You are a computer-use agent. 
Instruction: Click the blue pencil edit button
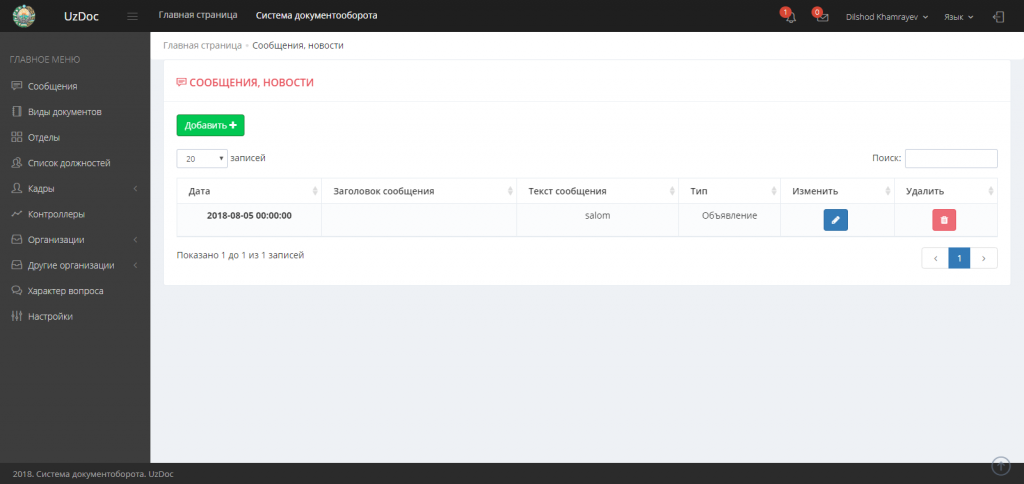pyautogui.click(x=835, y=220)
